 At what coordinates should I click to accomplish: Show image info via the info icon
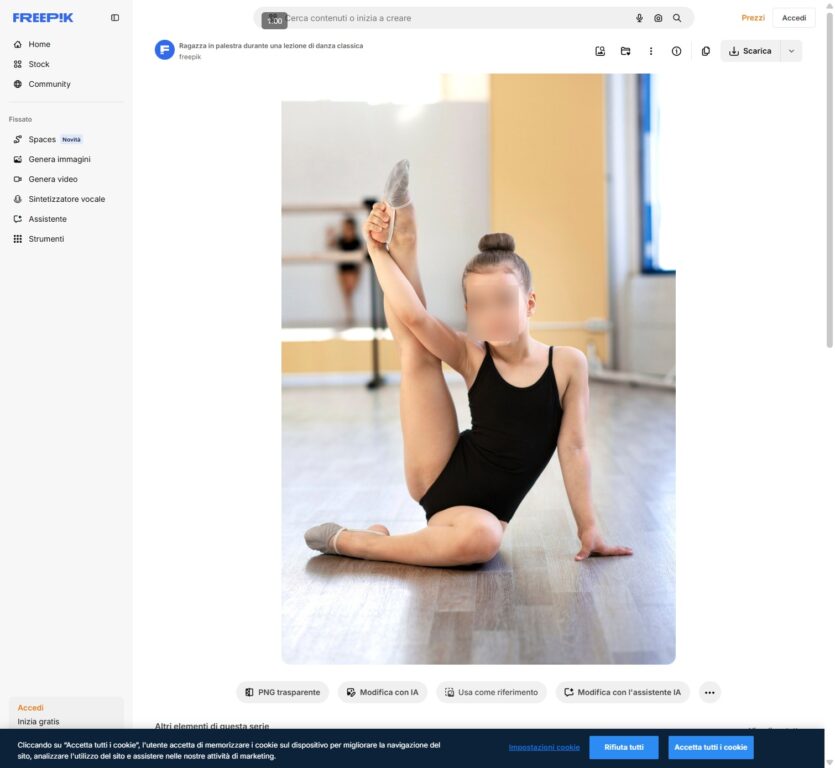676,51
